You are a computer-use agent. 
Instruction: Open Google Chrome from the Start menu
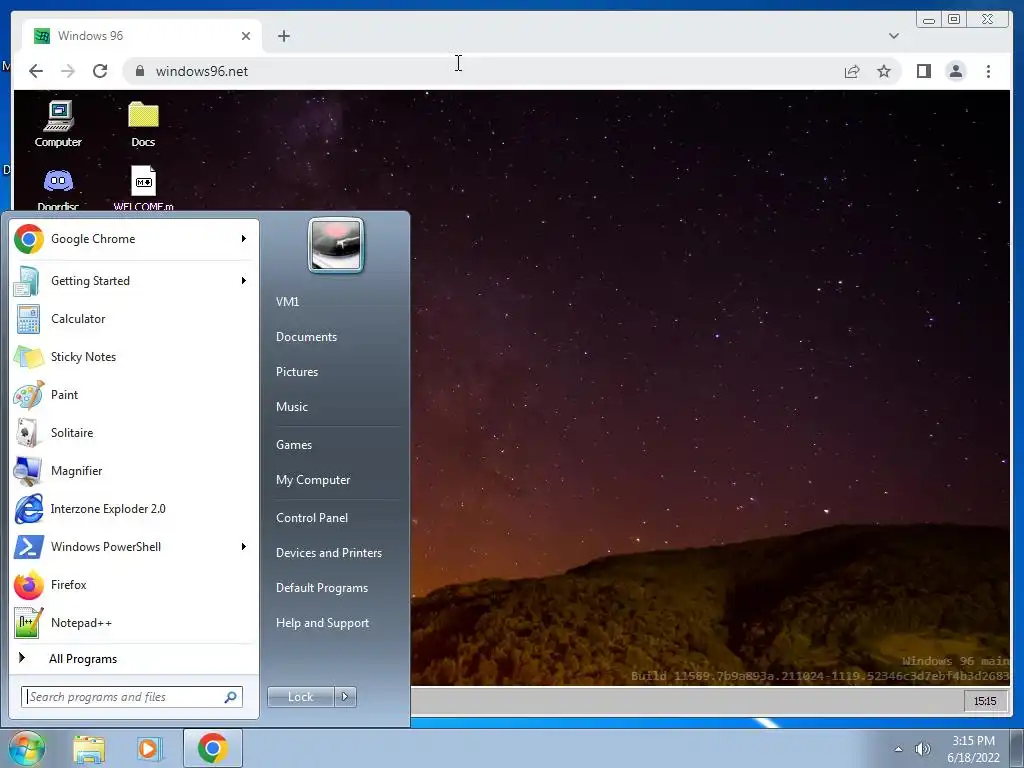pyautogui.click(x=134, y=239)
